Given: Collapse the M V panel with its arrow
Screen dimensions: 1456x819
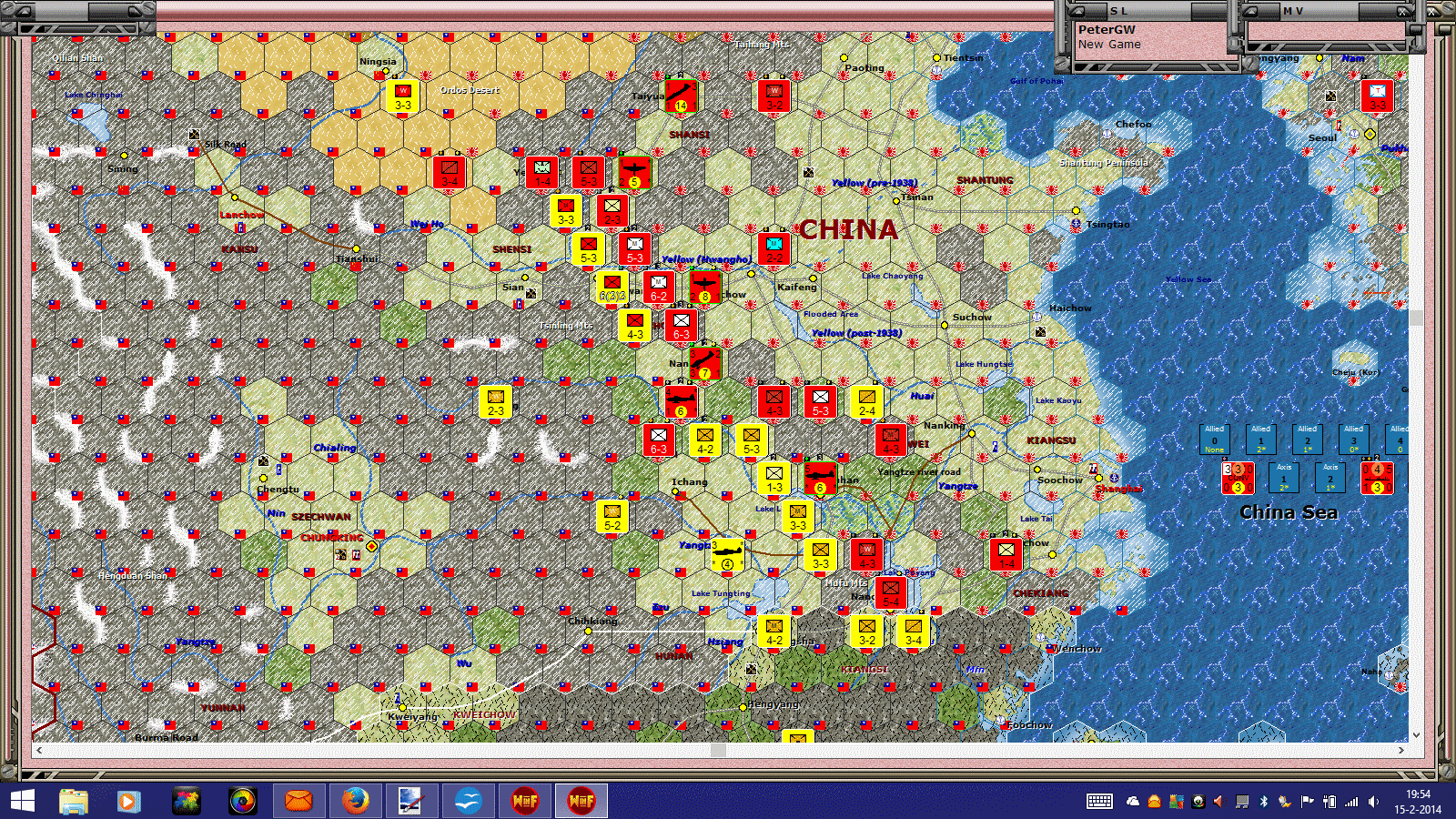Looking at the screenshot, I should coord(1250,11).
